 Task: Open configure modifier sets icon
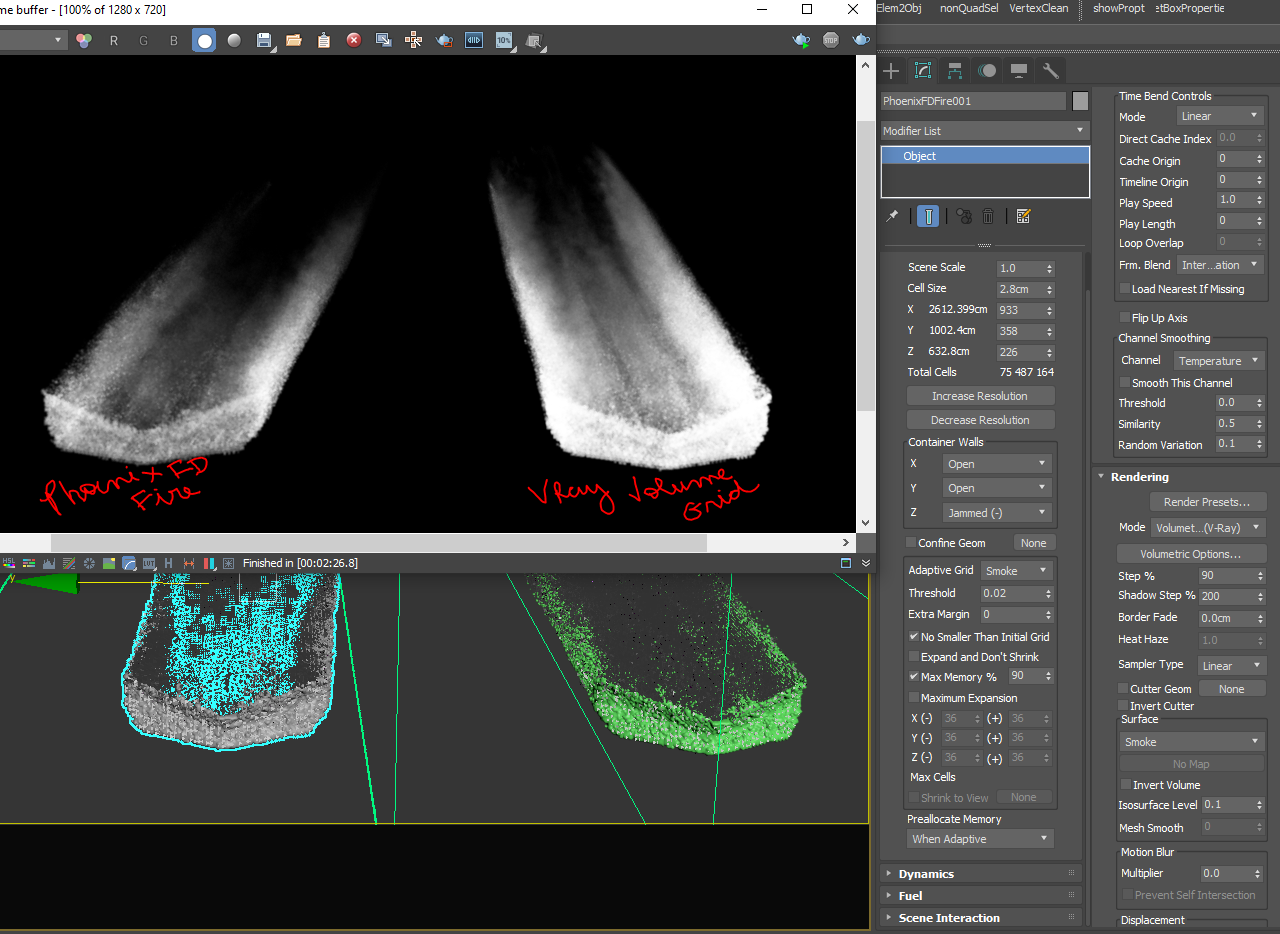tap(1023, 216)
